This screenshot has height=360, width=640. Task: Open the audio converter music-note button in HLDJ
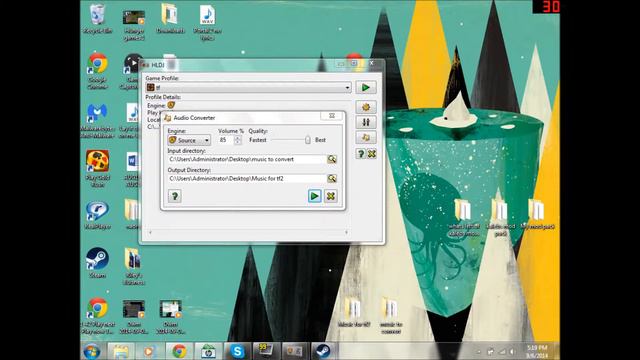(x=366, y=138)
